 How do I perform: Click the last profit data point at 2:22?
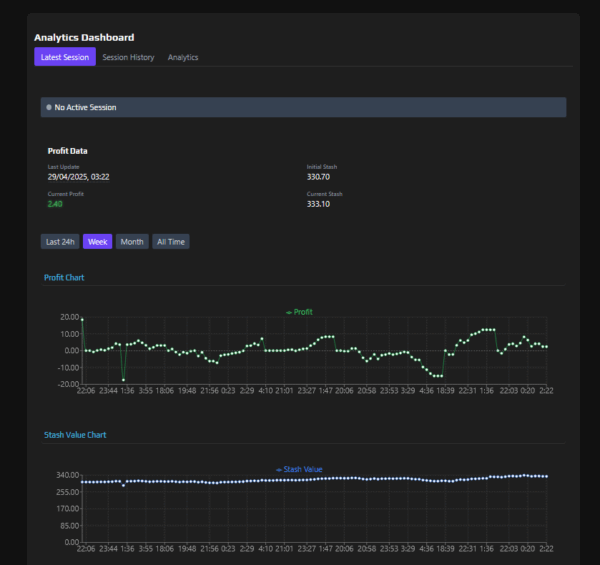pyautogui.click(x=546, y=347)
